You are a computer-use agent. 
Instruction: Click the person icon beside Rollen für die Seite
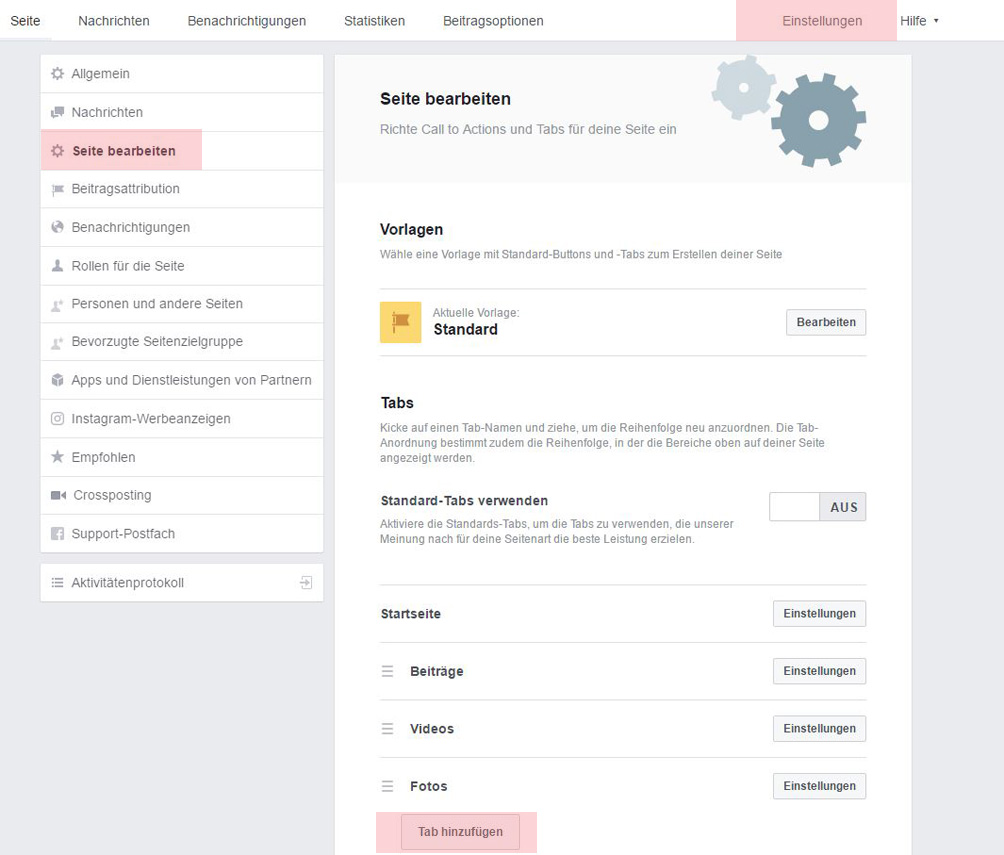click(57, 266)
